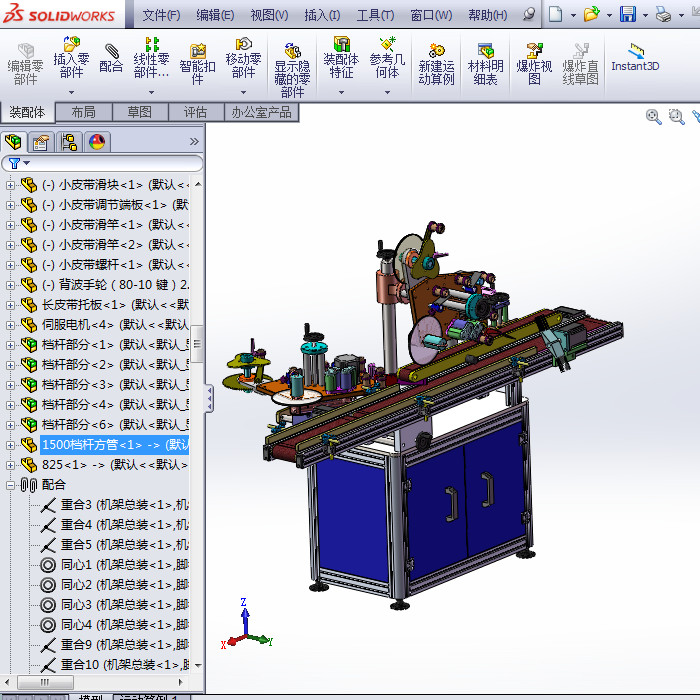Select 小皮带螺杆<1> in tree
The width and height of the screenshot is (700, 700).
[115, 265]
